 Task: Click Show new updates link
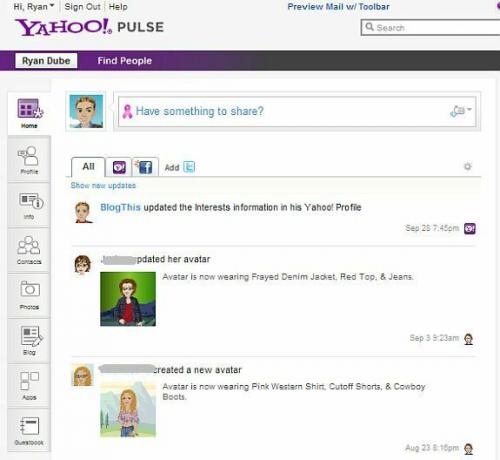103,186
